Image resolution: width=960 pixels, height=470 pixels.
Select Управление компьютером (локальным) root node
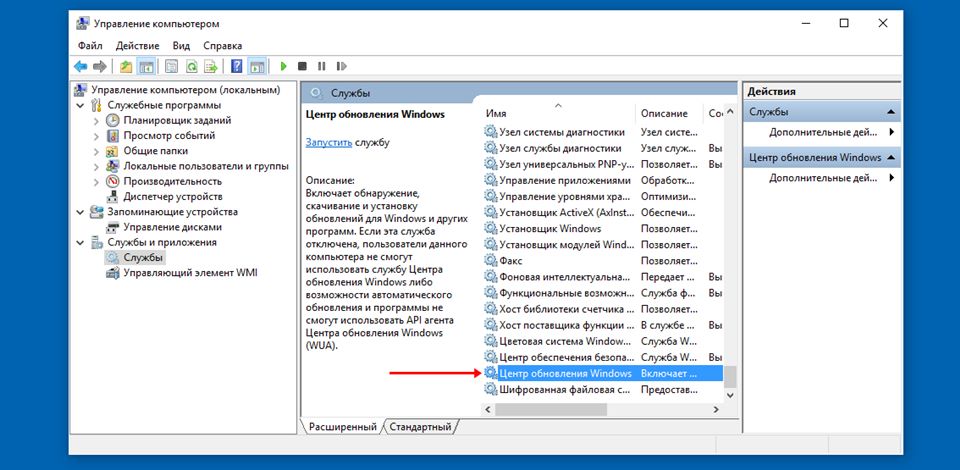[186, 90]
